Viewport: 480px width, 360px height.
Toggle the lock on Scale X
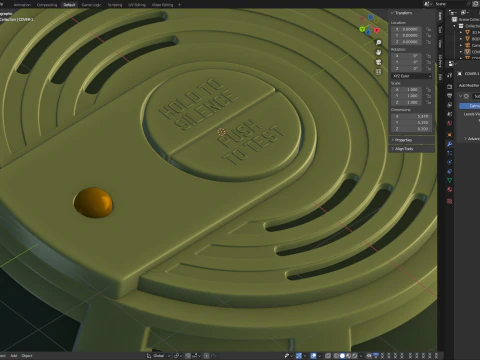pyautogui.click(x=428, y=90)
